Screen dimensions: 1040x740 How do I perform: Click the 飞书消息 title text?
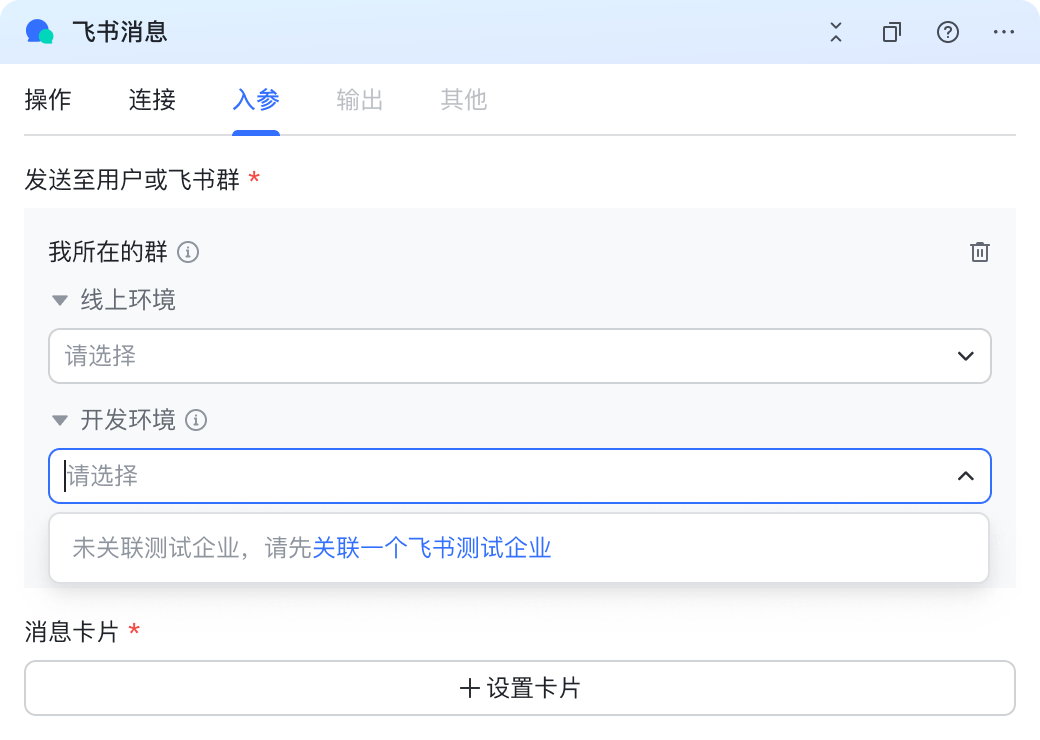(120, 32)
